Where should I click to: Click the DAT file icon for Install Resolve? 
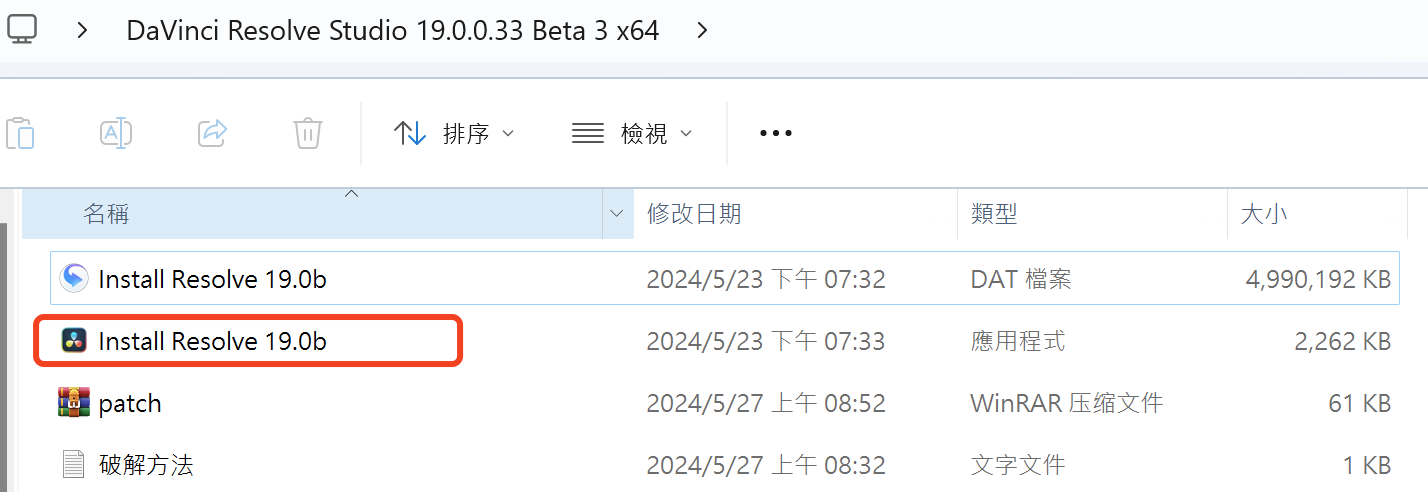[74, 279]
